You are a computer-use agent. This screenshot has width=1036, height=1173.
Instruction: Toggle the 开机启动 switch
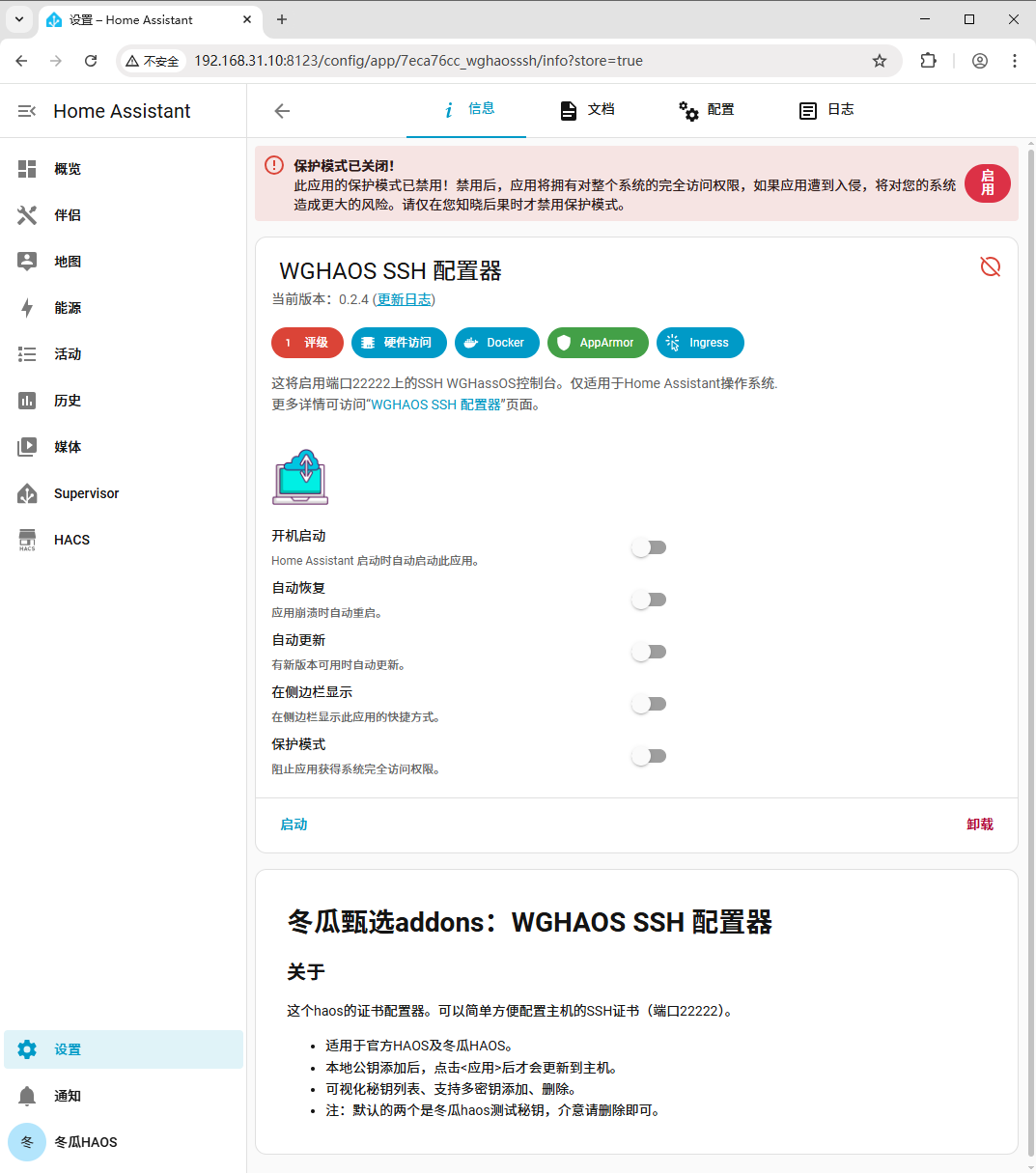(649, 547)
